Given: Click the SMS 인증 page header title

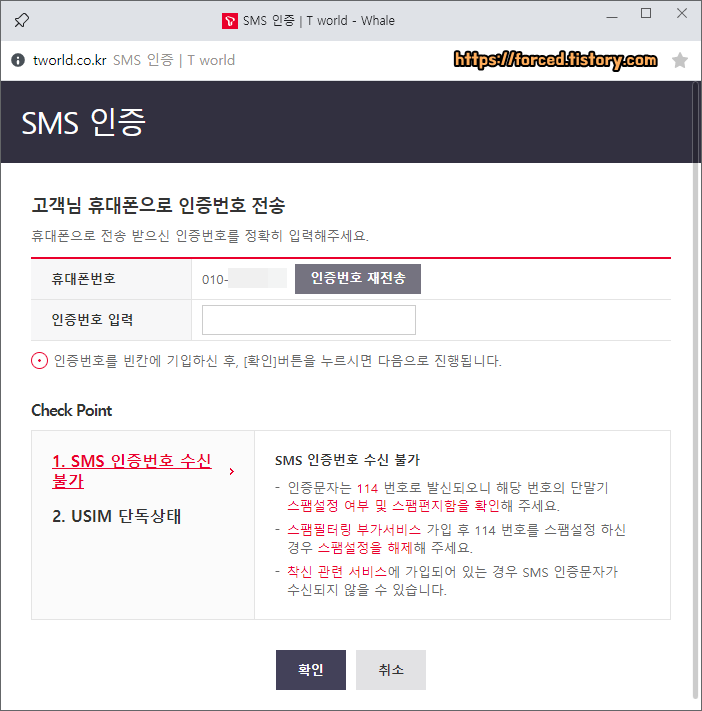Looking at the screenshot, I should point(83,122).
